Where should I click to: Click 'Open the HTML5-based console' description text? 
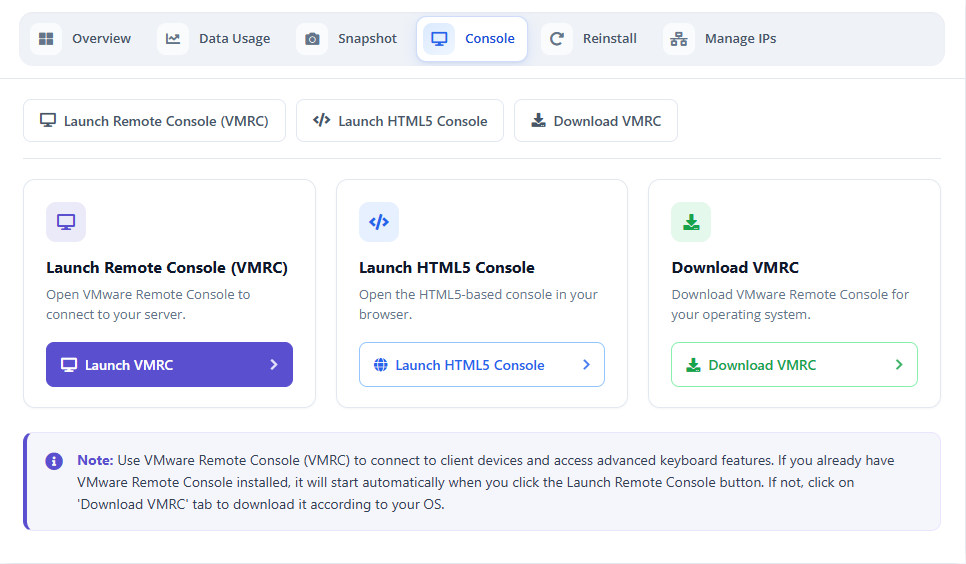(478, 304)
